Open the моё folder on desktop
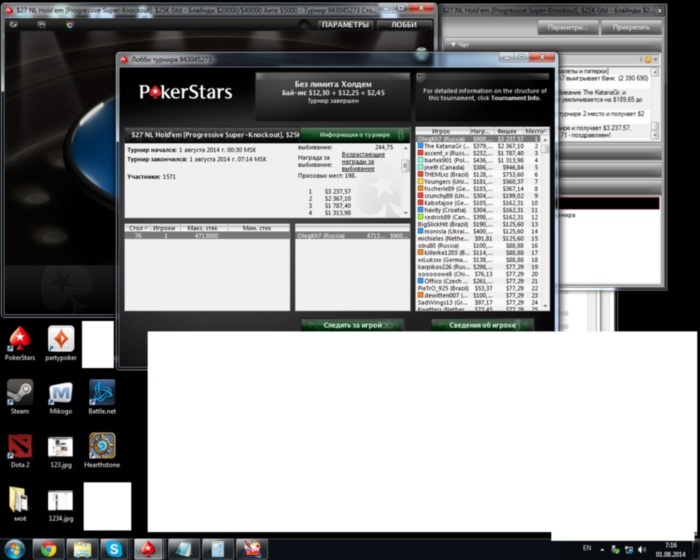The width and height of the screenshot is (700, 560). click(20, 504)
